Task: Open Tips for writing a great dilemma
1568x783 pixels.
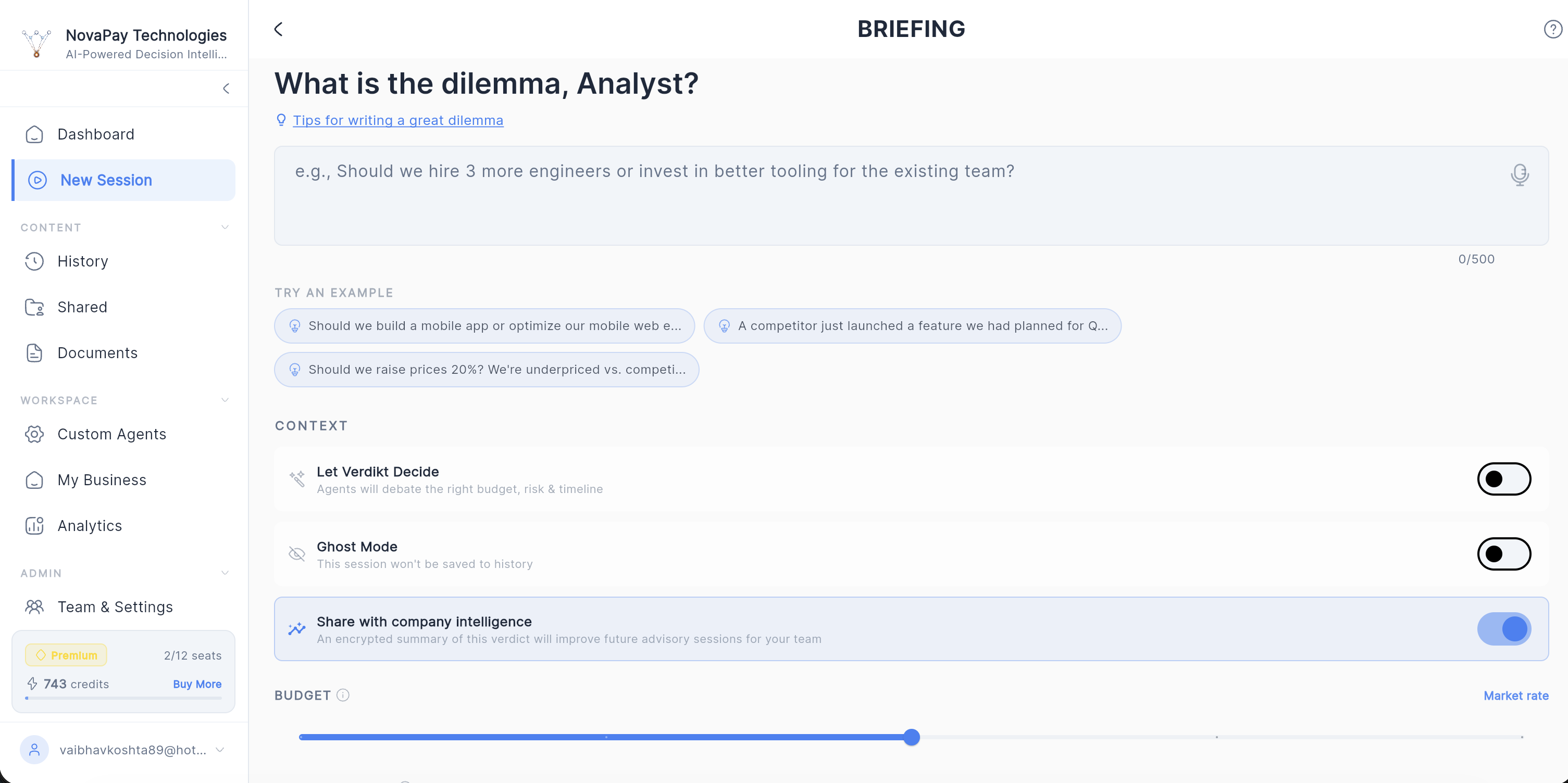Action: pyautogui.click(x=397, y=120)
